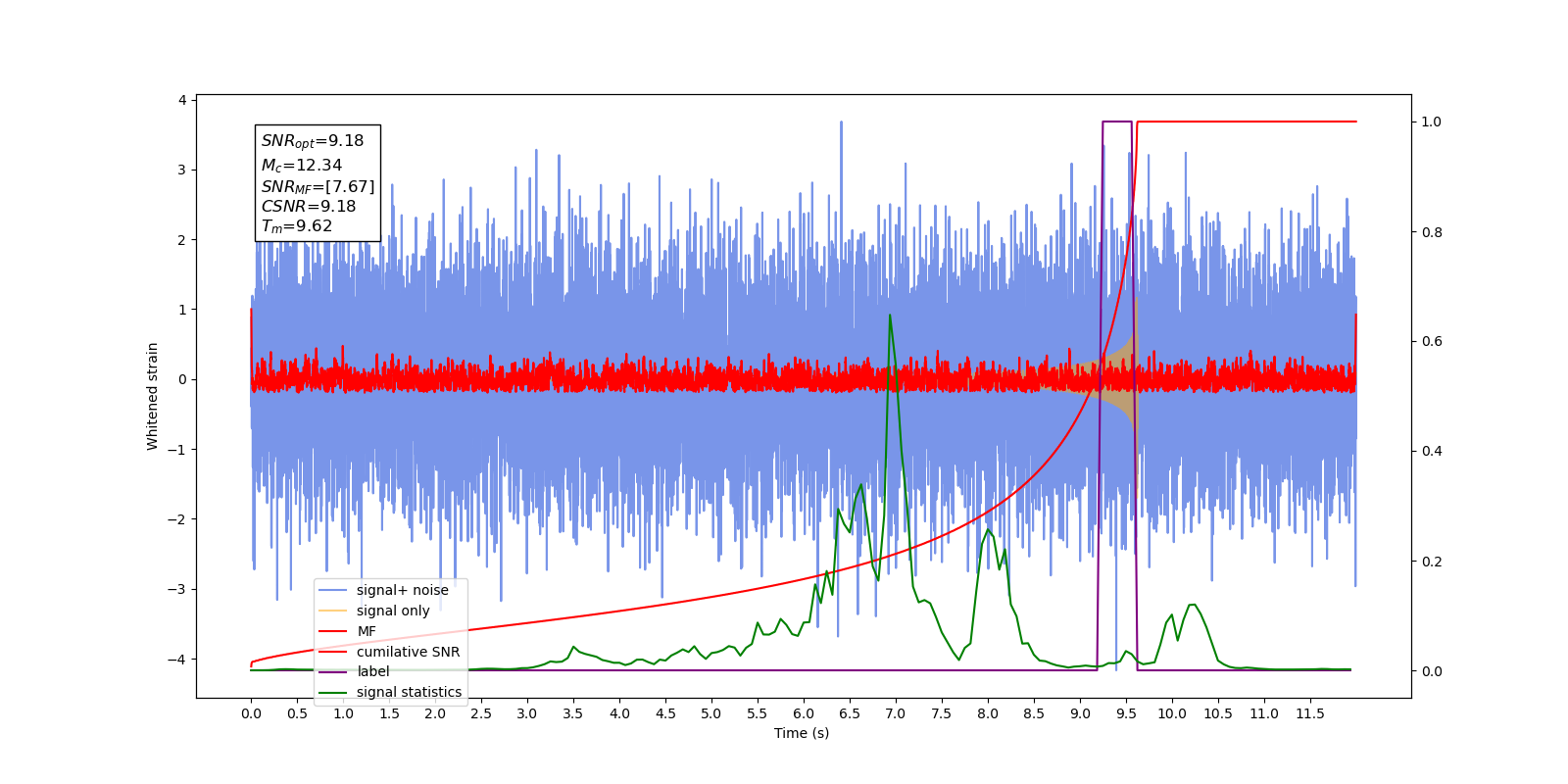Click the 7.0 tick on time axis
The height and width of the screenshot is (784, 1568).
(896, 713)
